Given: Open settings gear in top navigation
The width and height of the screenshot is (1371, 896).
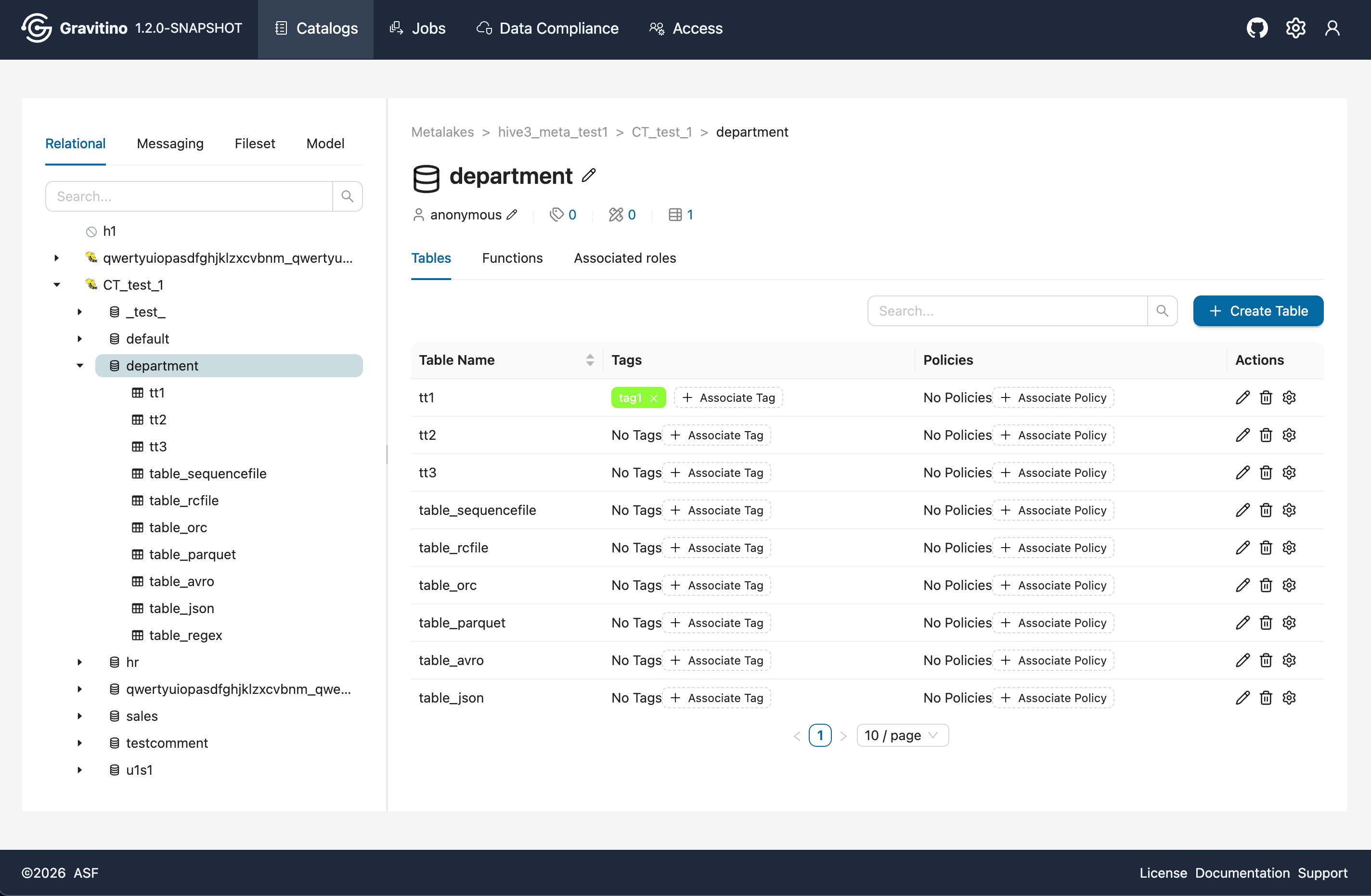Looking at the screenshot, I should click(1295, 28).
